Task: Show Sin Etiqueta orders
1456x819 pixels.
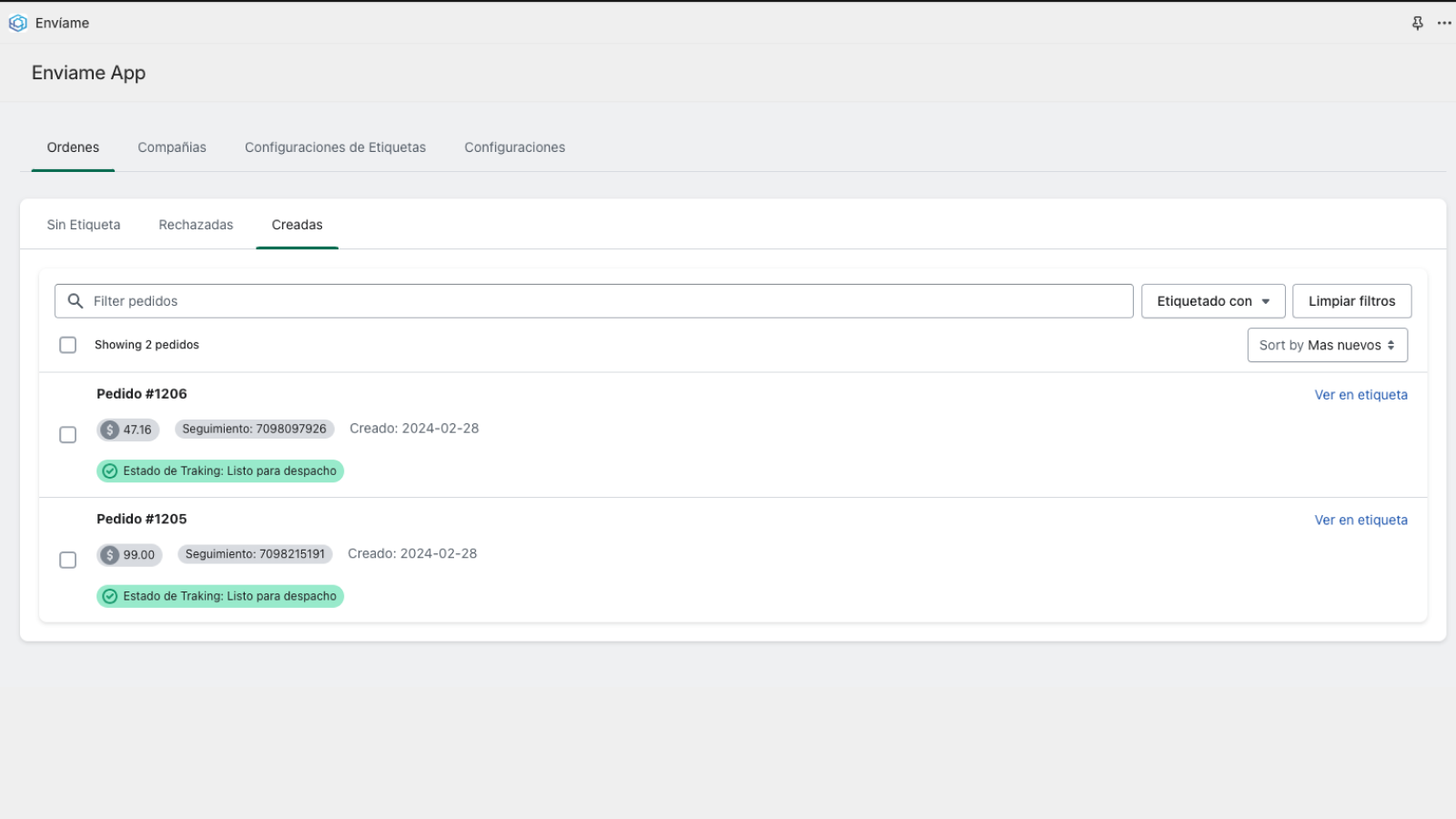Action: pyautogui.click(x=84, y=225)
